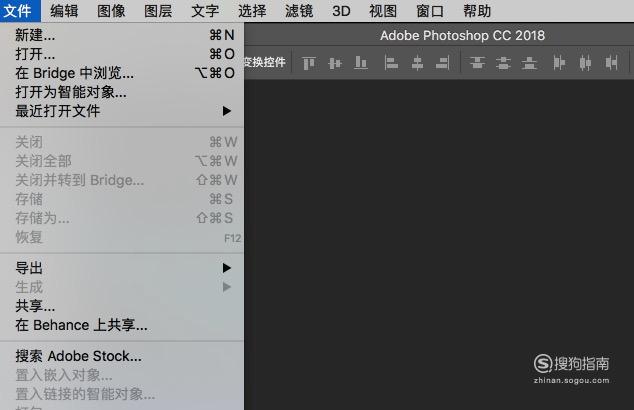The width and height of the screenshot is (634, 410).
Task: Choose 搜索 Adobe Stock...
Action: click(x=122, y=356)
